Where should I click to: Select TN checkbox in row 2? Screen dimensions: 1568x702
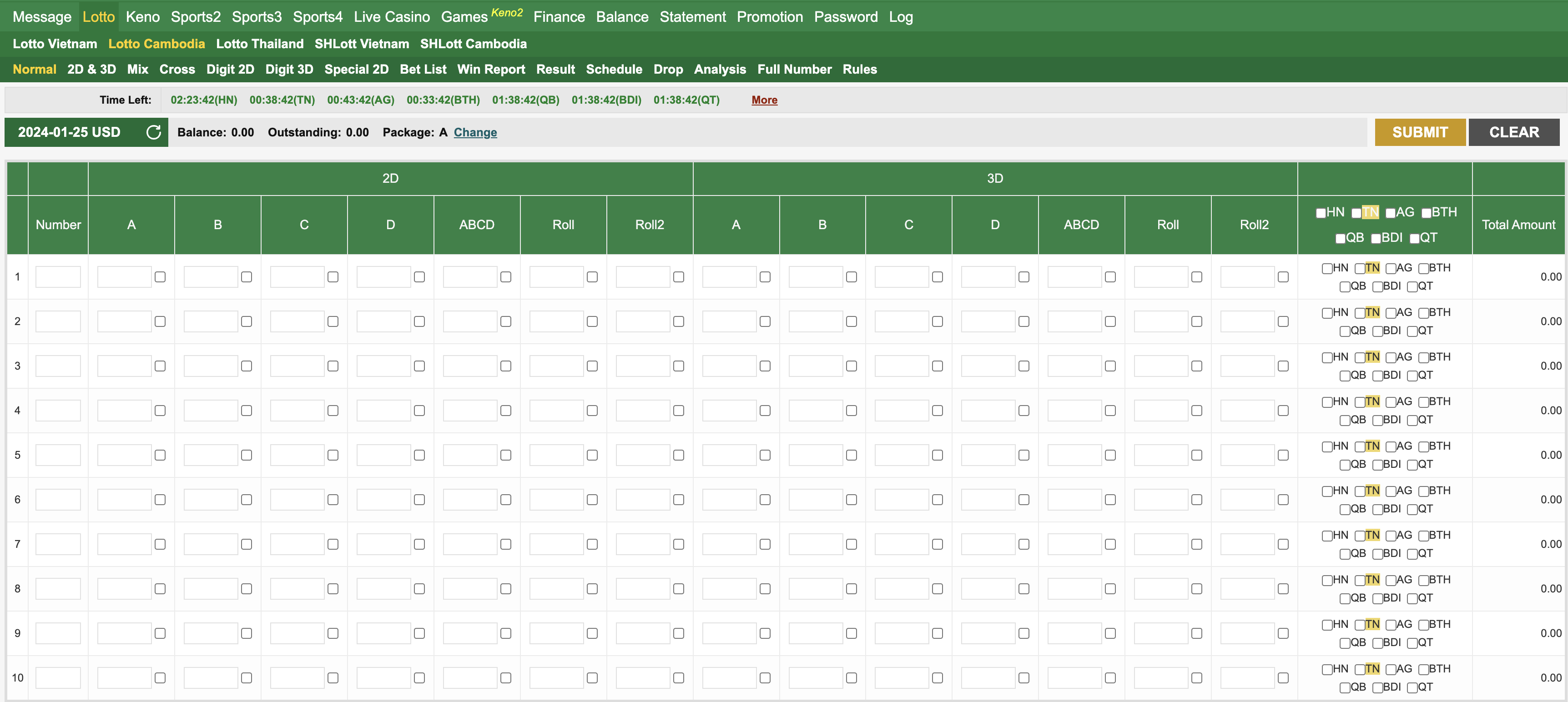click(1360, 313)
